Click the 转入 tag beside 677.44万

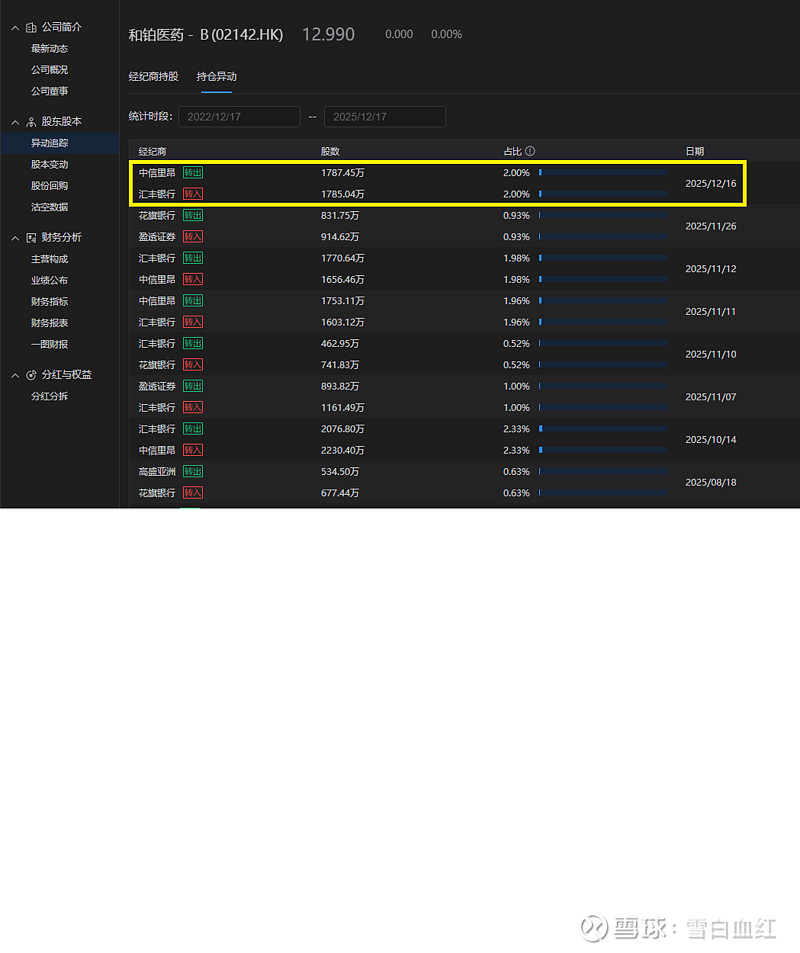pyautogui.click(x=193, y=493)
